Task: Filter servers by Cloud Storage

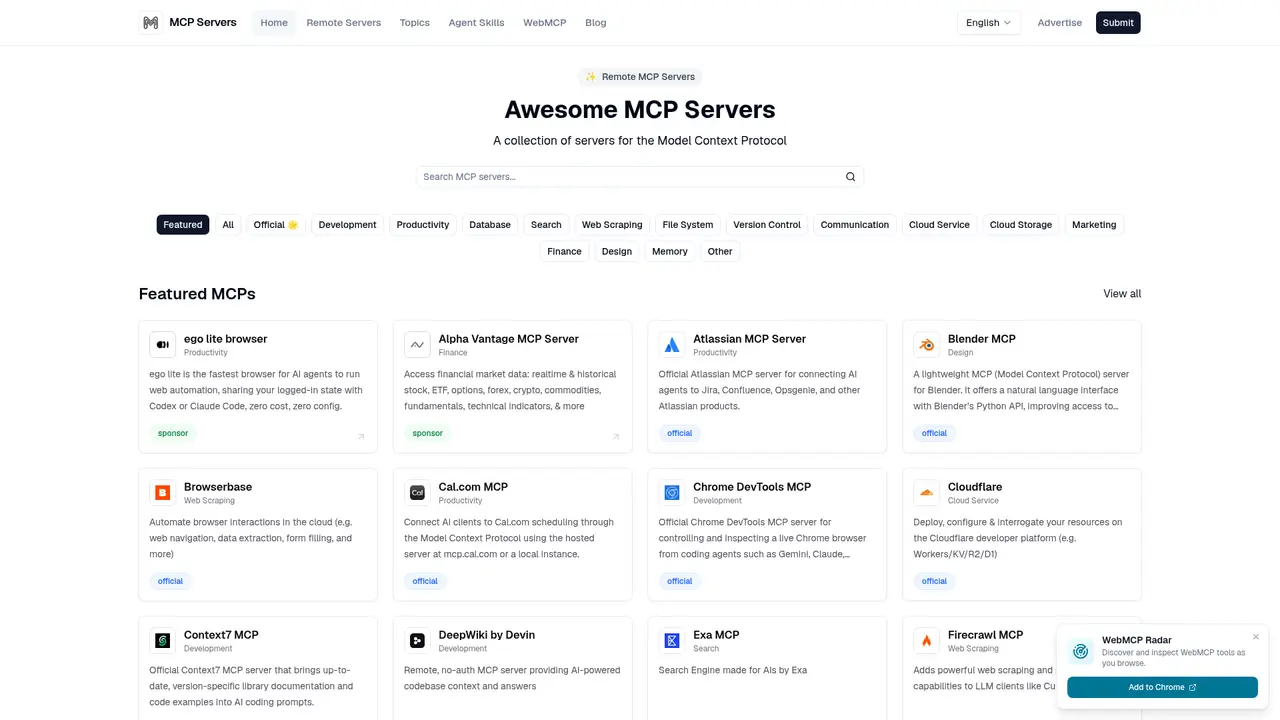Action: 1021,225
